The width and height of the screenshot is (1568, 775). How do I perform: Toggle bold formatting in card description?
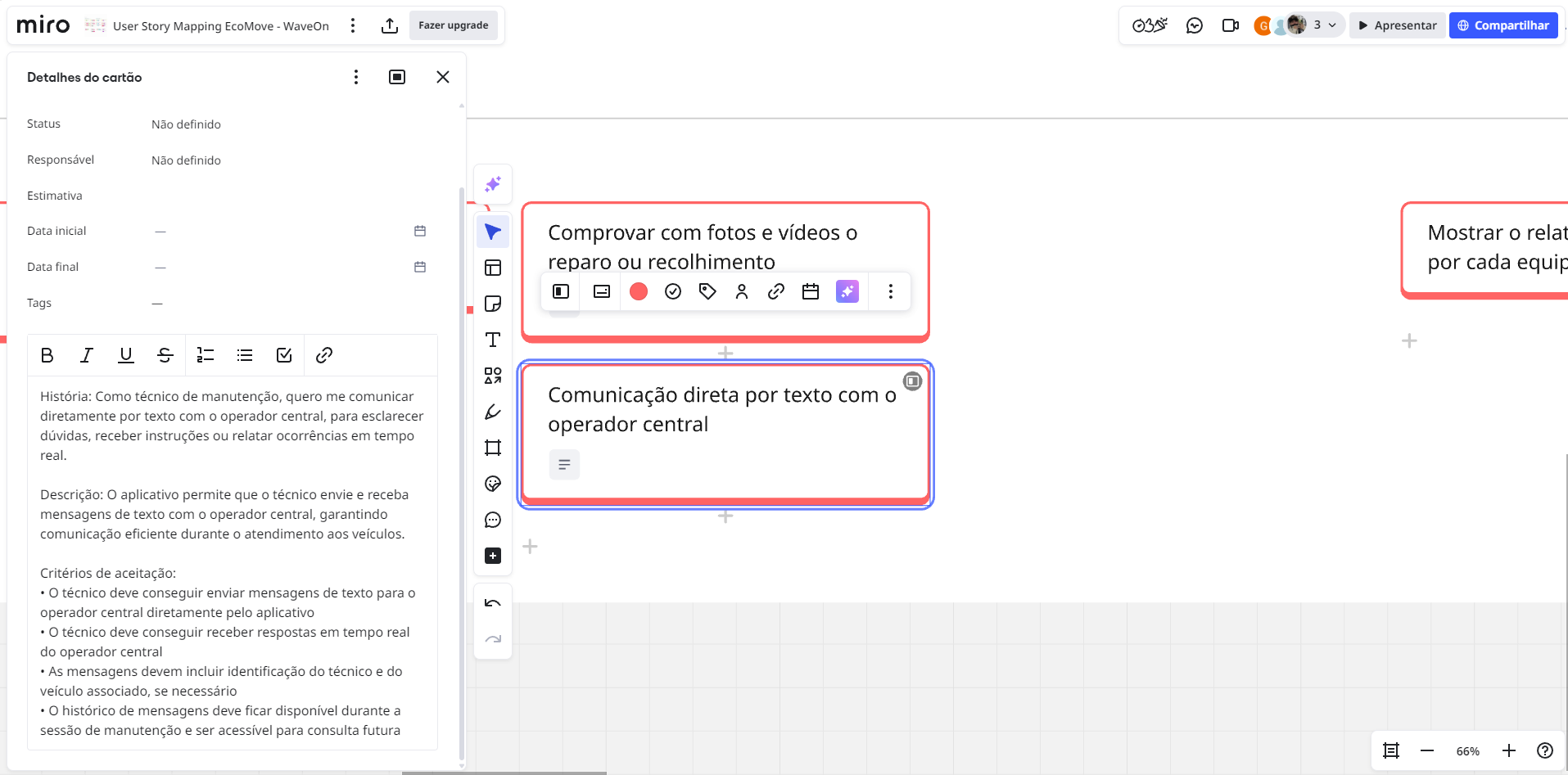pos(47,355)
